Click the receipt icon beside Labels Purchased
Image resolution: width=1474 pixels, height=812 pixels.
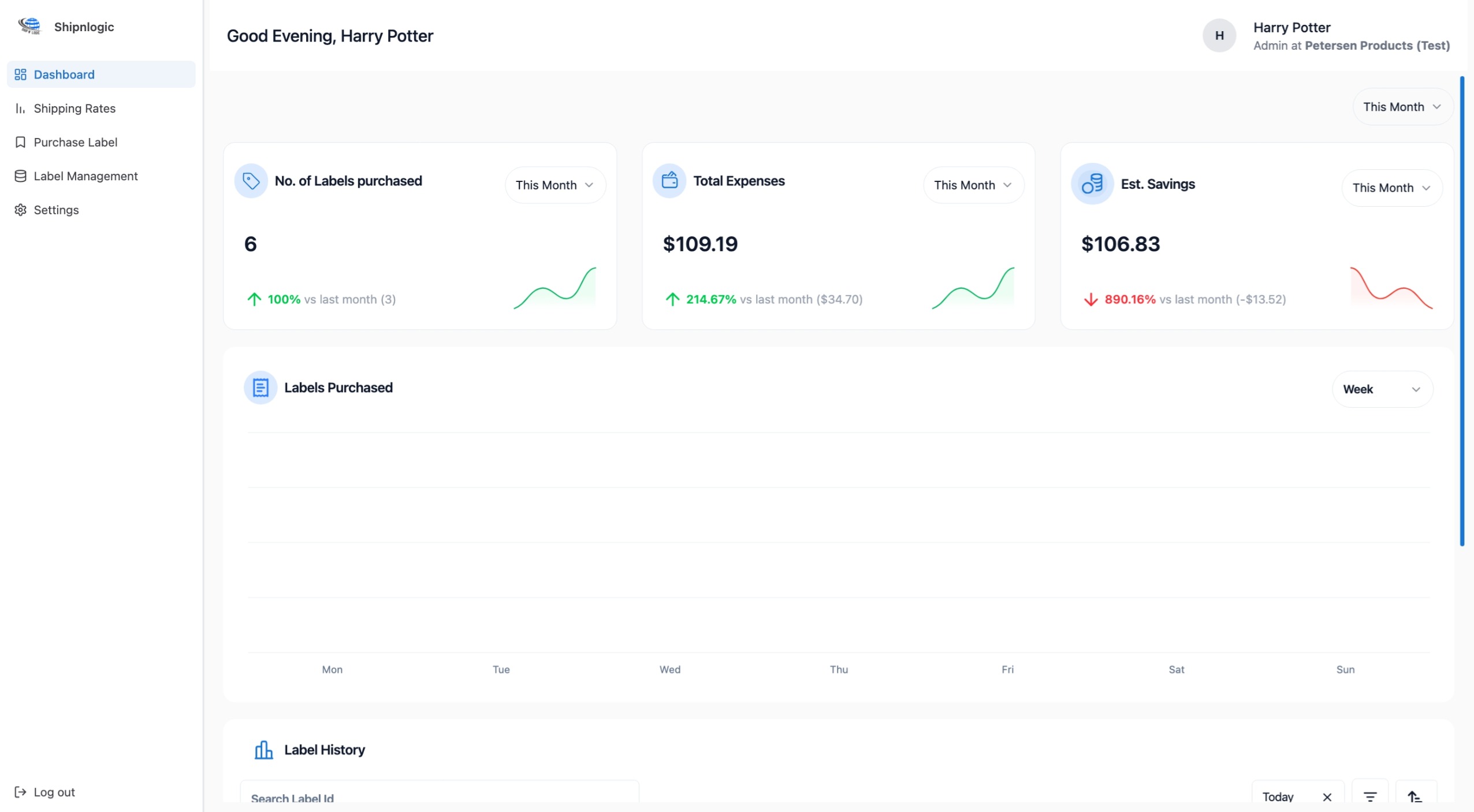(x=260, y=388)
